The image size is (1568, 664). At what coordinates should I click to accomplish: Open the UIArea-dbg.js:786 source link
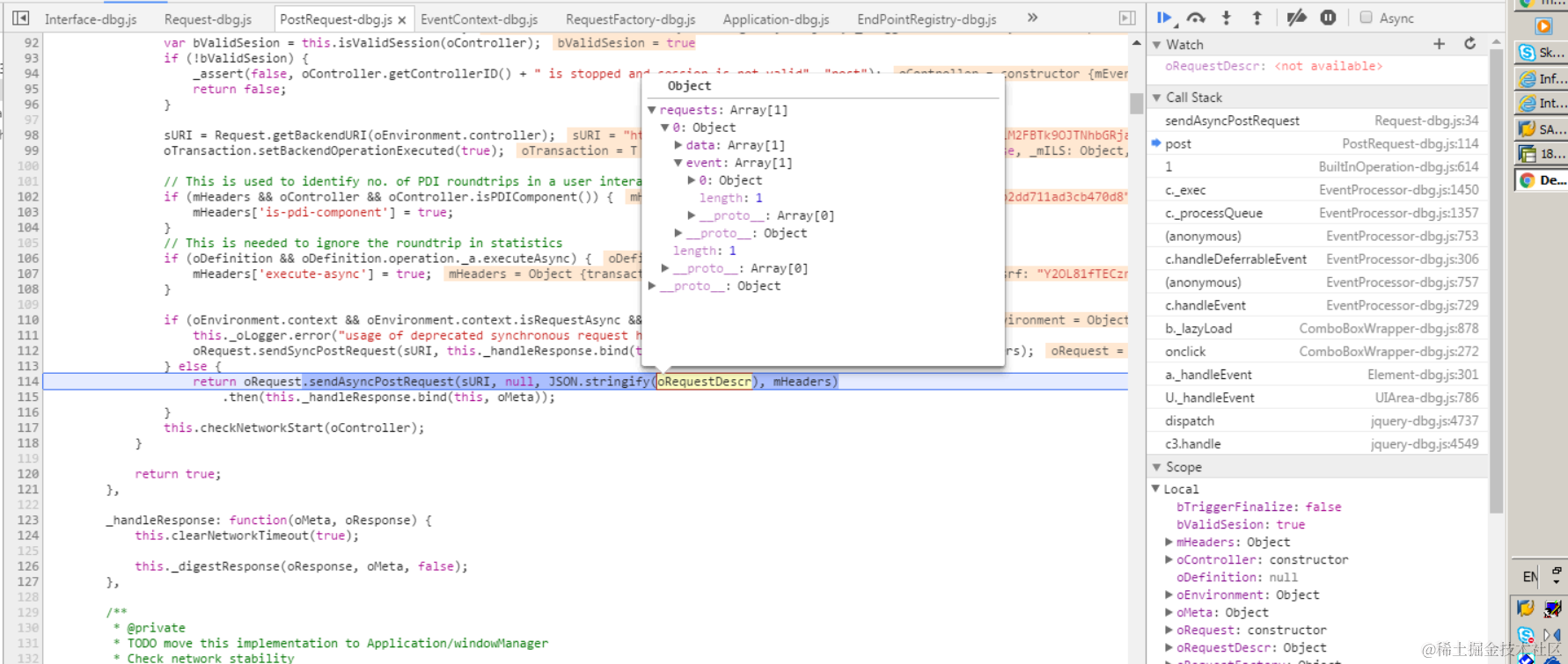click(1427, 398)
